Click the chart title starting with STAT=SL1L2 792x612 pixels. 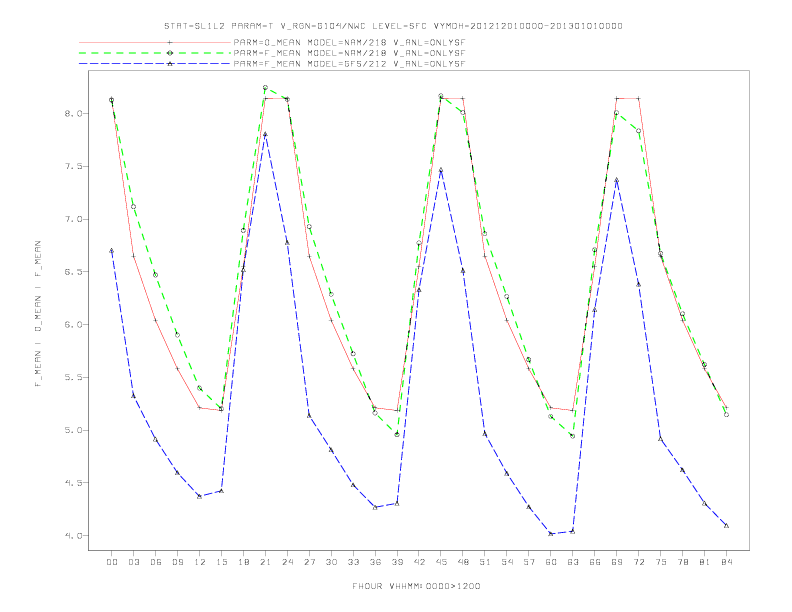[393, 26]
